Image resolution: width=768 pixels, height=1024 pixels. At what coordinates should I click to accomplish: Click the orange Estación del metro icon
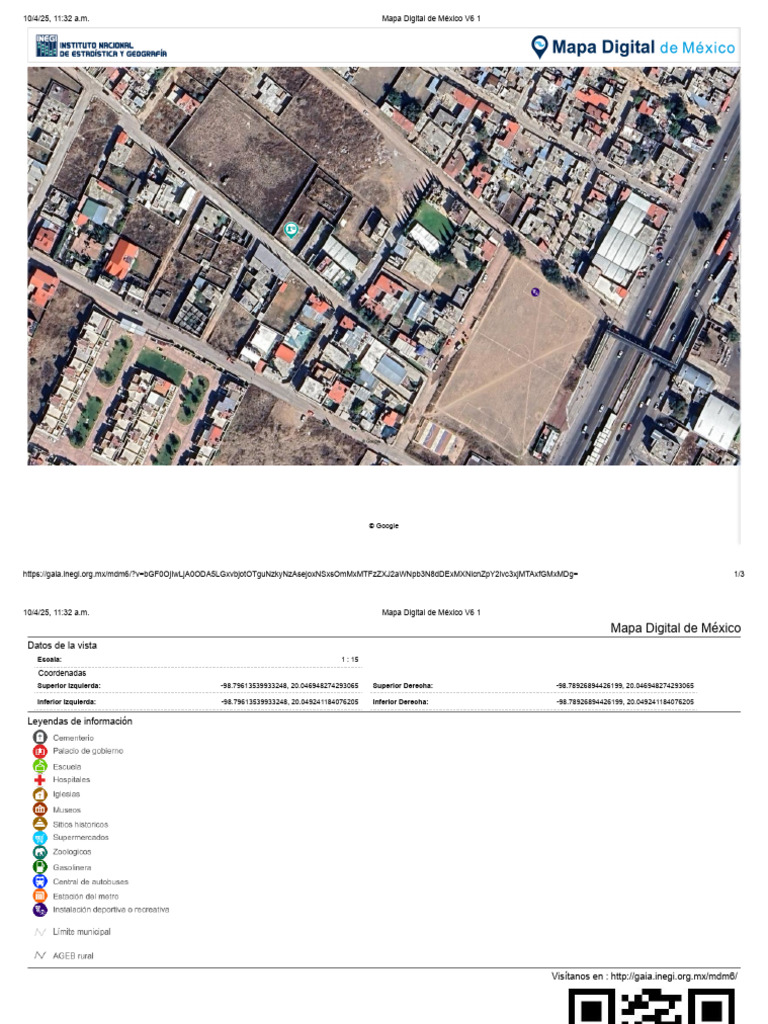pos(40,895)
